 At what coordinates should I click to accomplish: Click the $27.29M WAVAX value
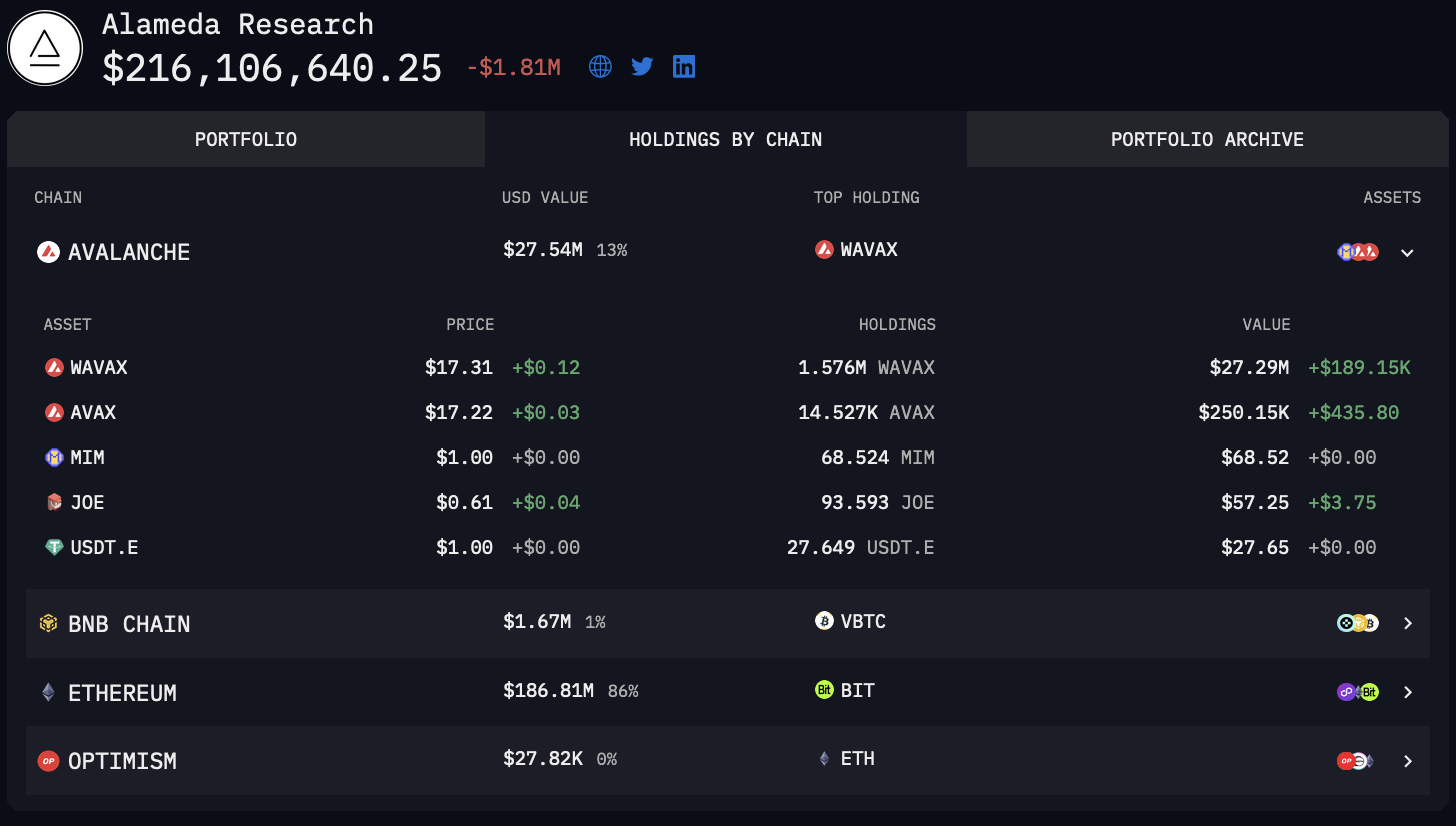tap(1249, 368)
